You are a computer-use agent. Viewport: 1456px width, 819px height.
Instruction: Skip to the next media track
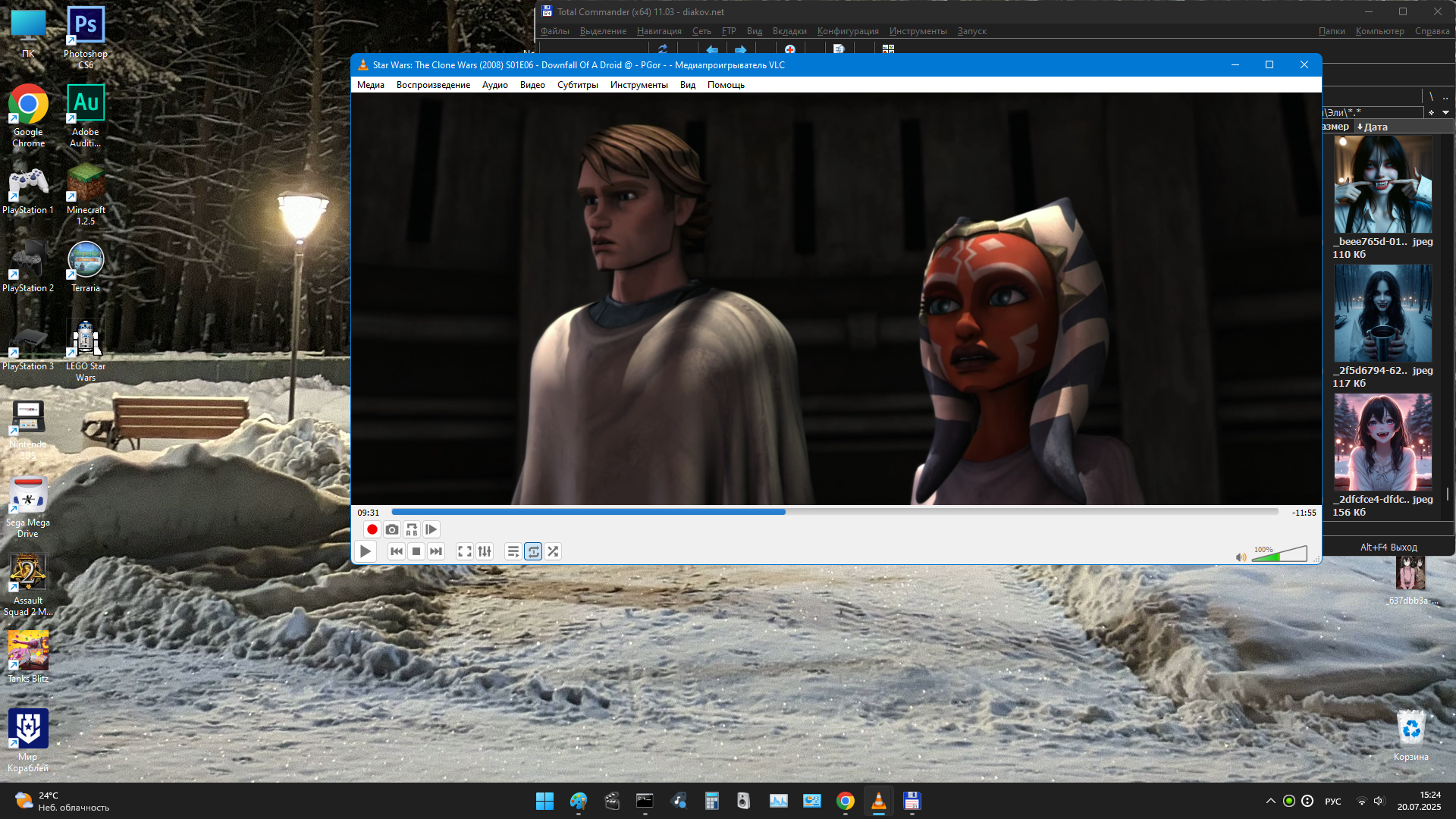coord(435,552)
